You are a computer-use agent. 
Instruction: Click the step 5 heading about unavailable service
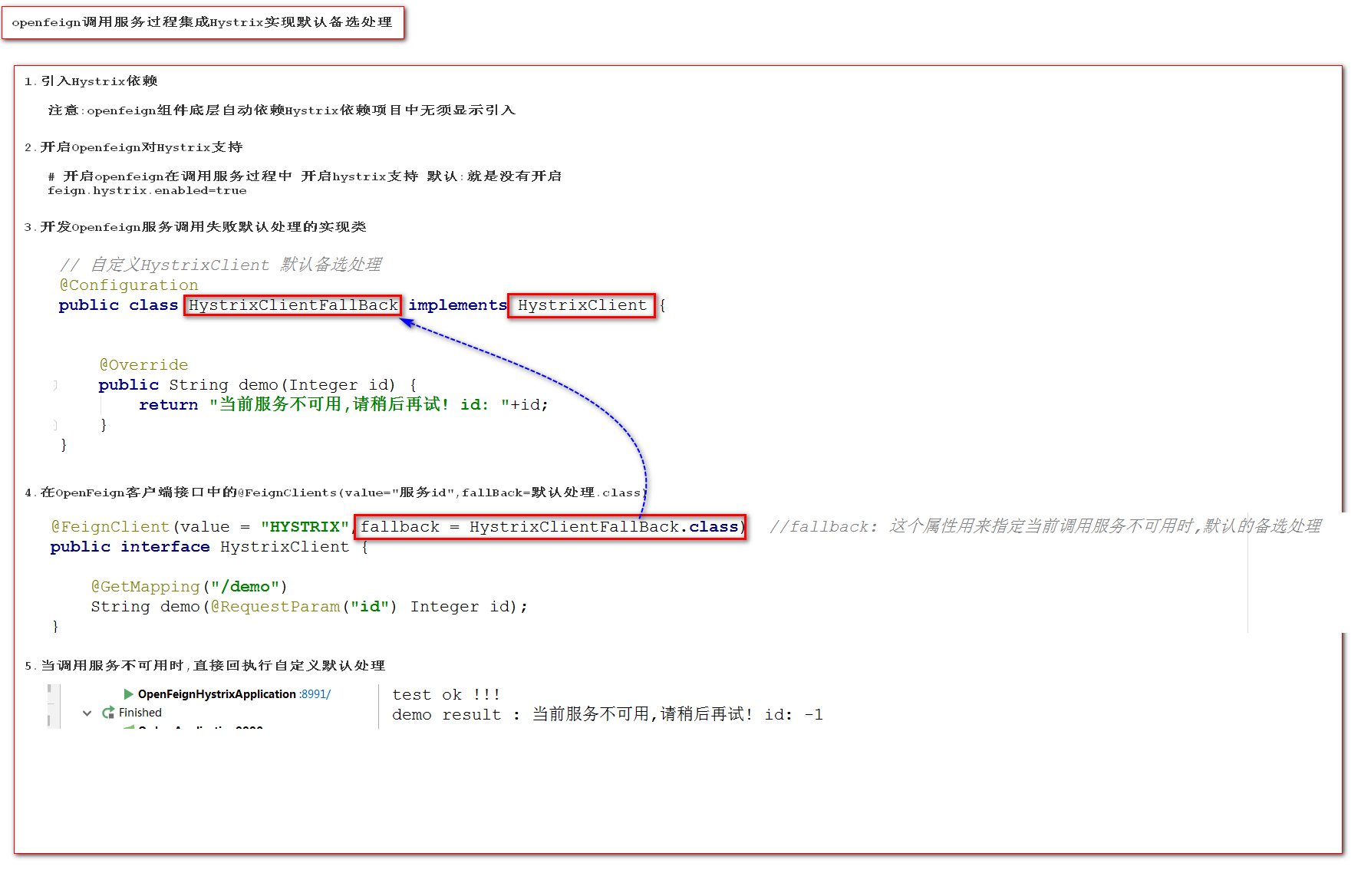click(204, 666)
